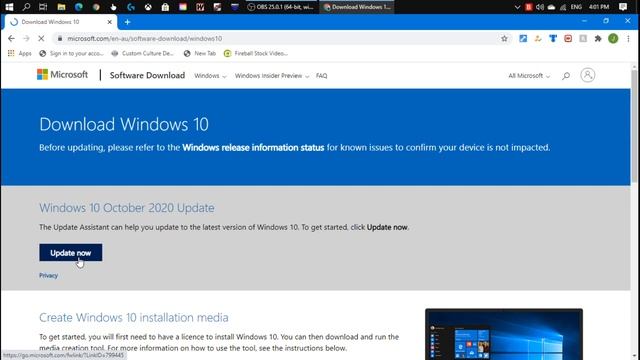Image resolution: width=640 pixels, height=360 pixels.
Task: Click the Windows Start button
Action: click(9, 7)
